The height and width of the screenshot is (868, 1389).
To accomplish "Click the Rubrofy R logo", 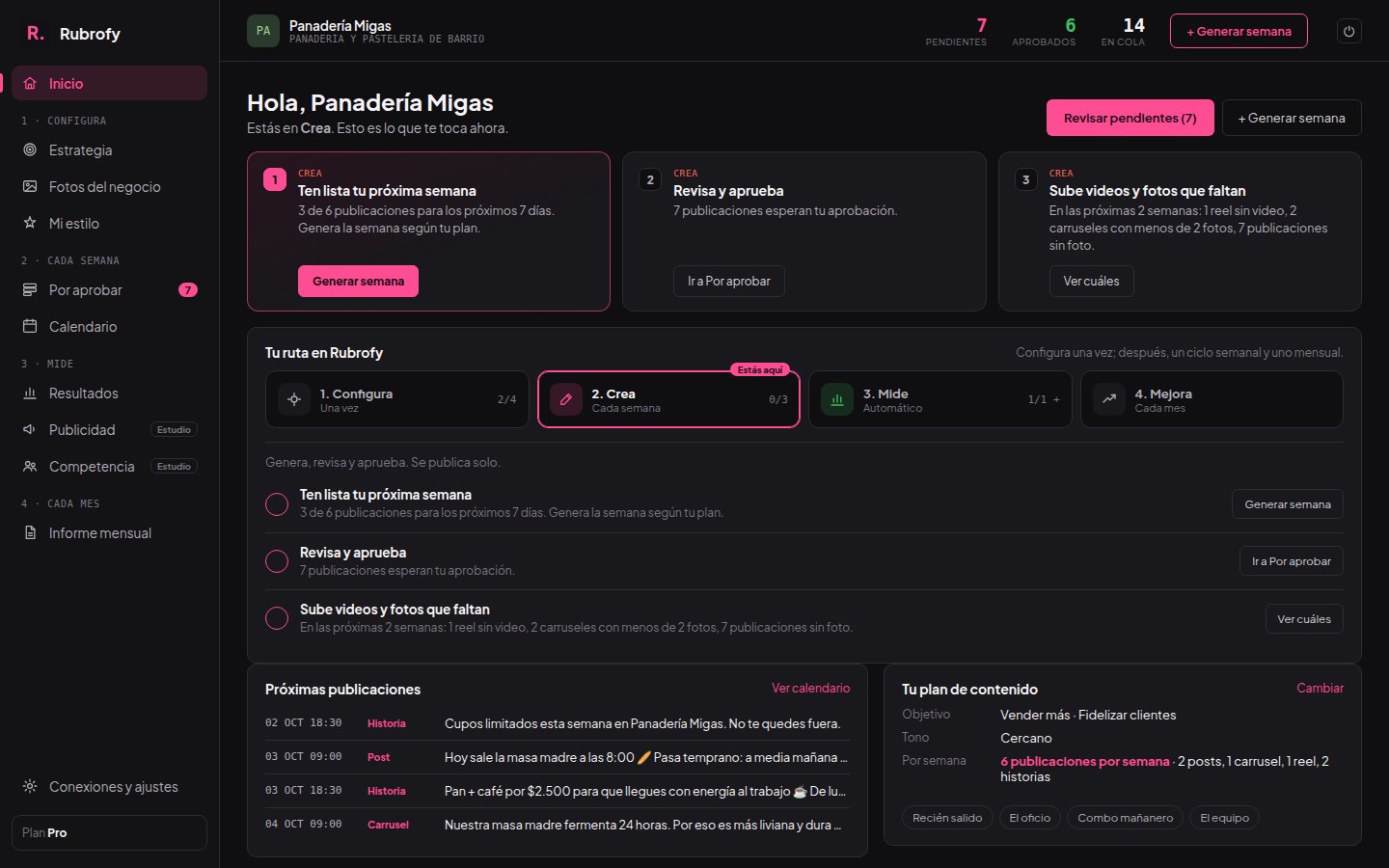I will (x=35, y=34).
